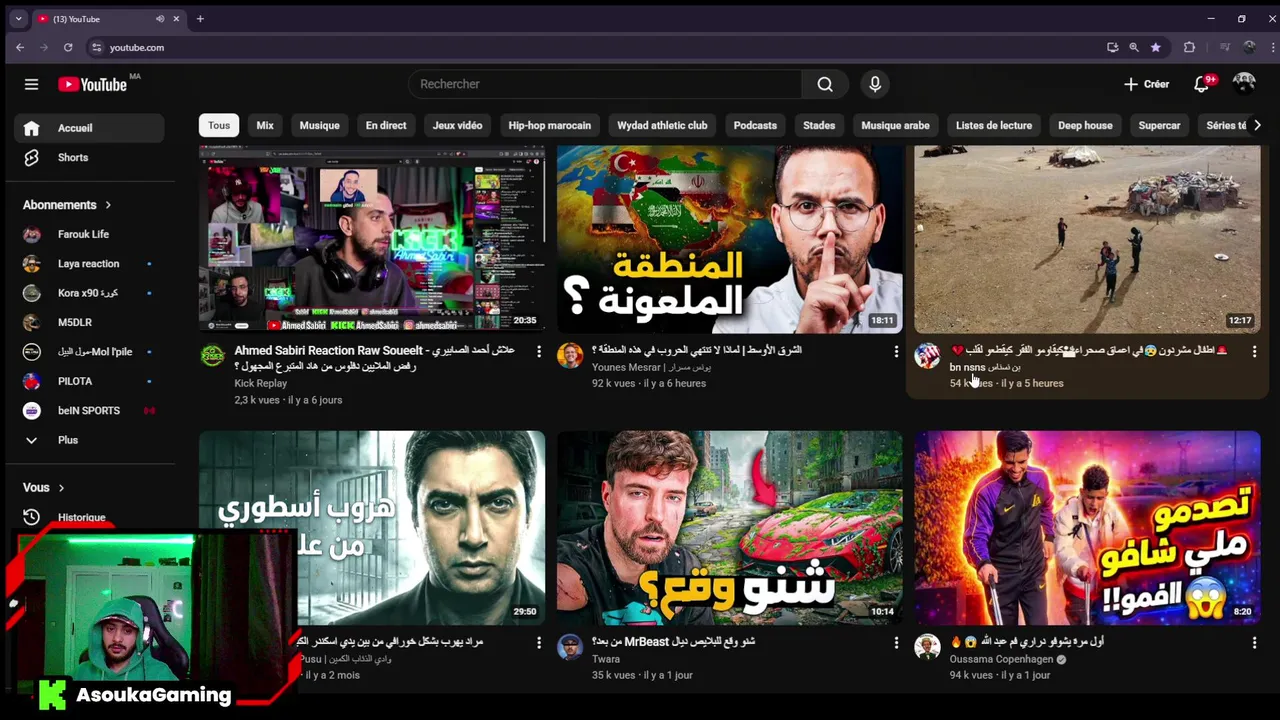Open Laya reaction subscription
1280x720 pixels.
click(89, 263)
